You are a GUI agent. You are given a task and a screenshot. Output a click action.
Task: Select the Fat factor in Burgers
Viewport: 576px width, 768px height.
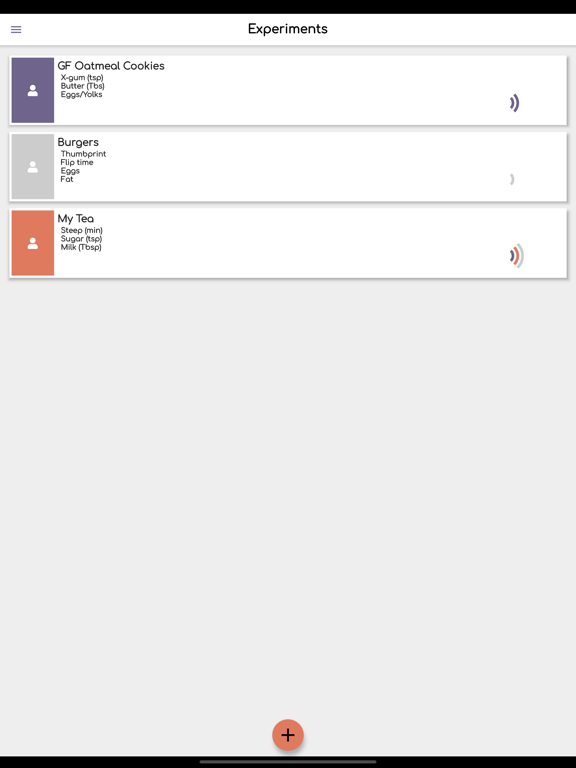point(67,179)
